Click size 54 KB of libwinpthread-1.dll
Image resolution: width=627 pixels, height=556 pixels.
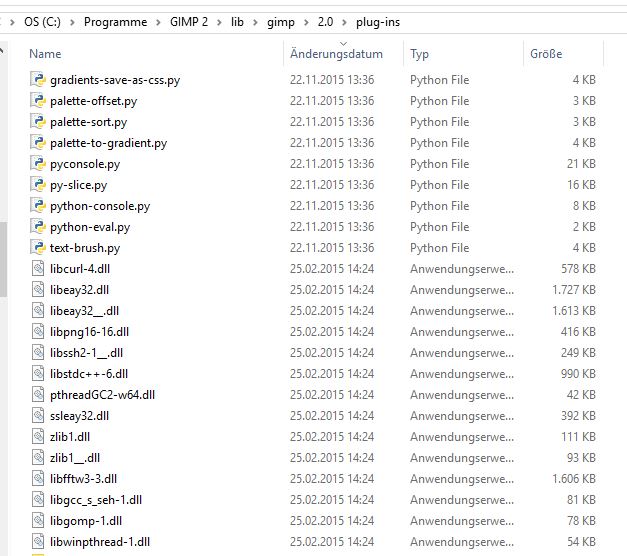click(581, 542)
